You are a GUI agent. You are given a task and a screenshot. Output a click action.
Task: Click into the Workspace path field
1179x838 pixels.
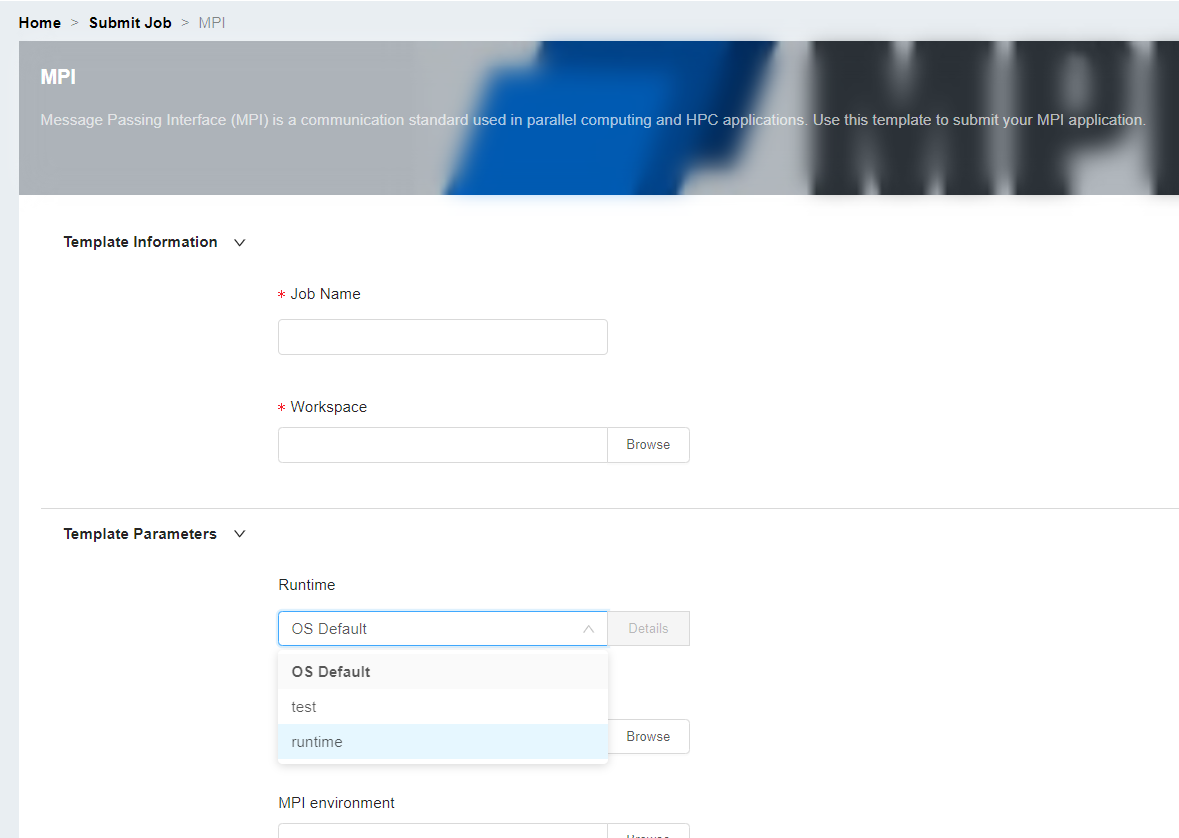click(442, 445)
